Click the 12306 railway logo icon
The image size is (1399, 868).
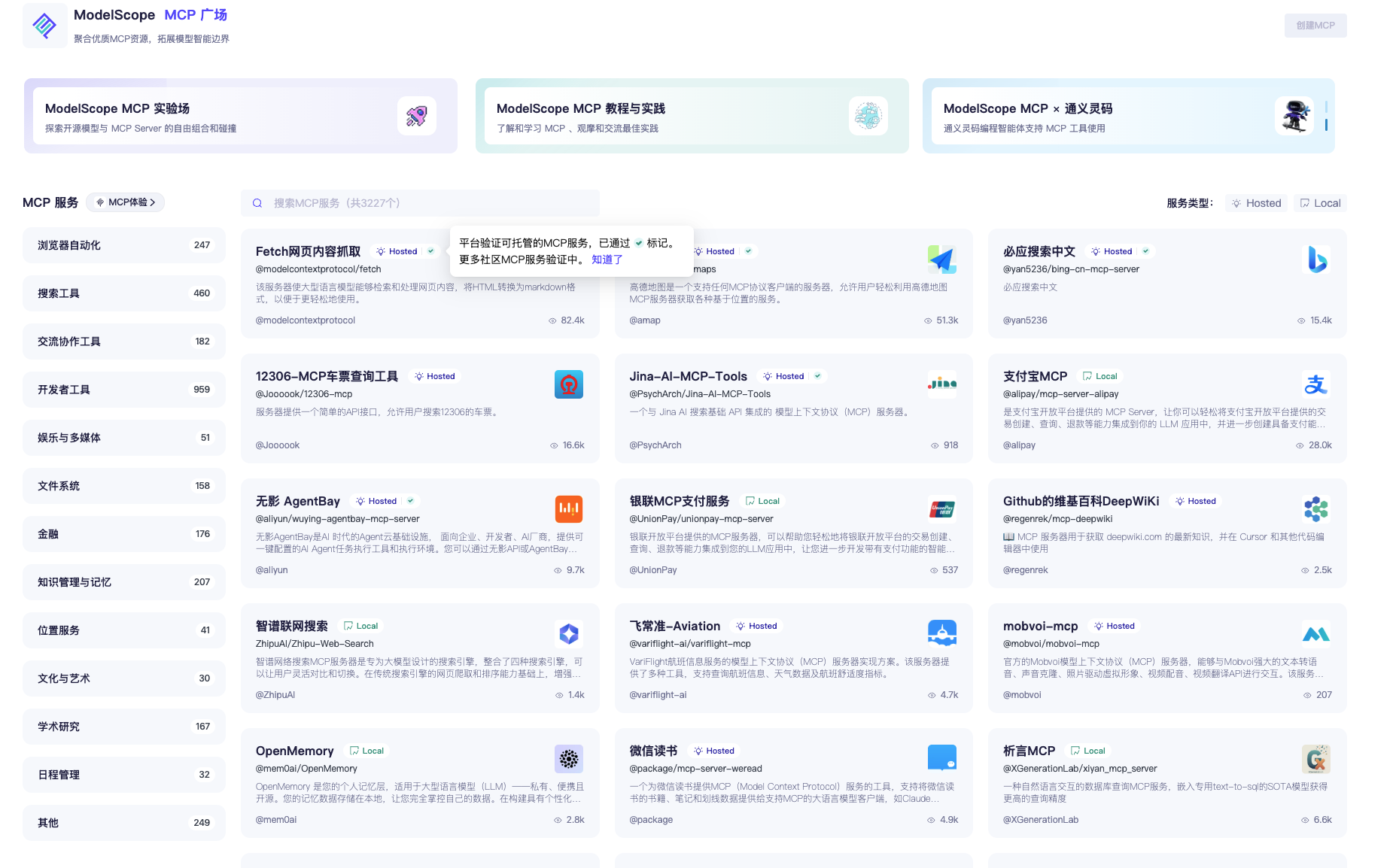coord(569,384)
